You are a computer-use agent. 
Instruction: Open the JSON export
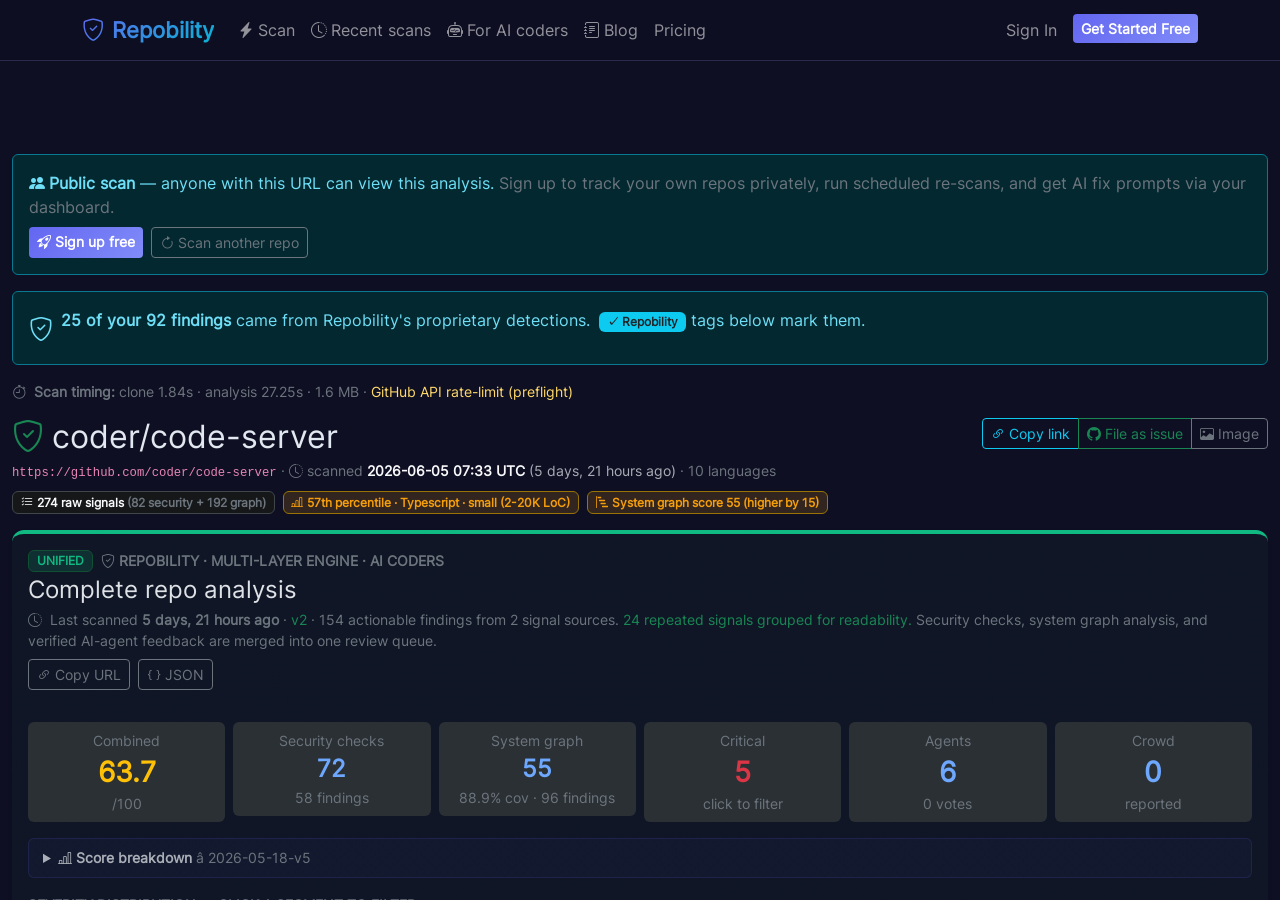(175, 674)
